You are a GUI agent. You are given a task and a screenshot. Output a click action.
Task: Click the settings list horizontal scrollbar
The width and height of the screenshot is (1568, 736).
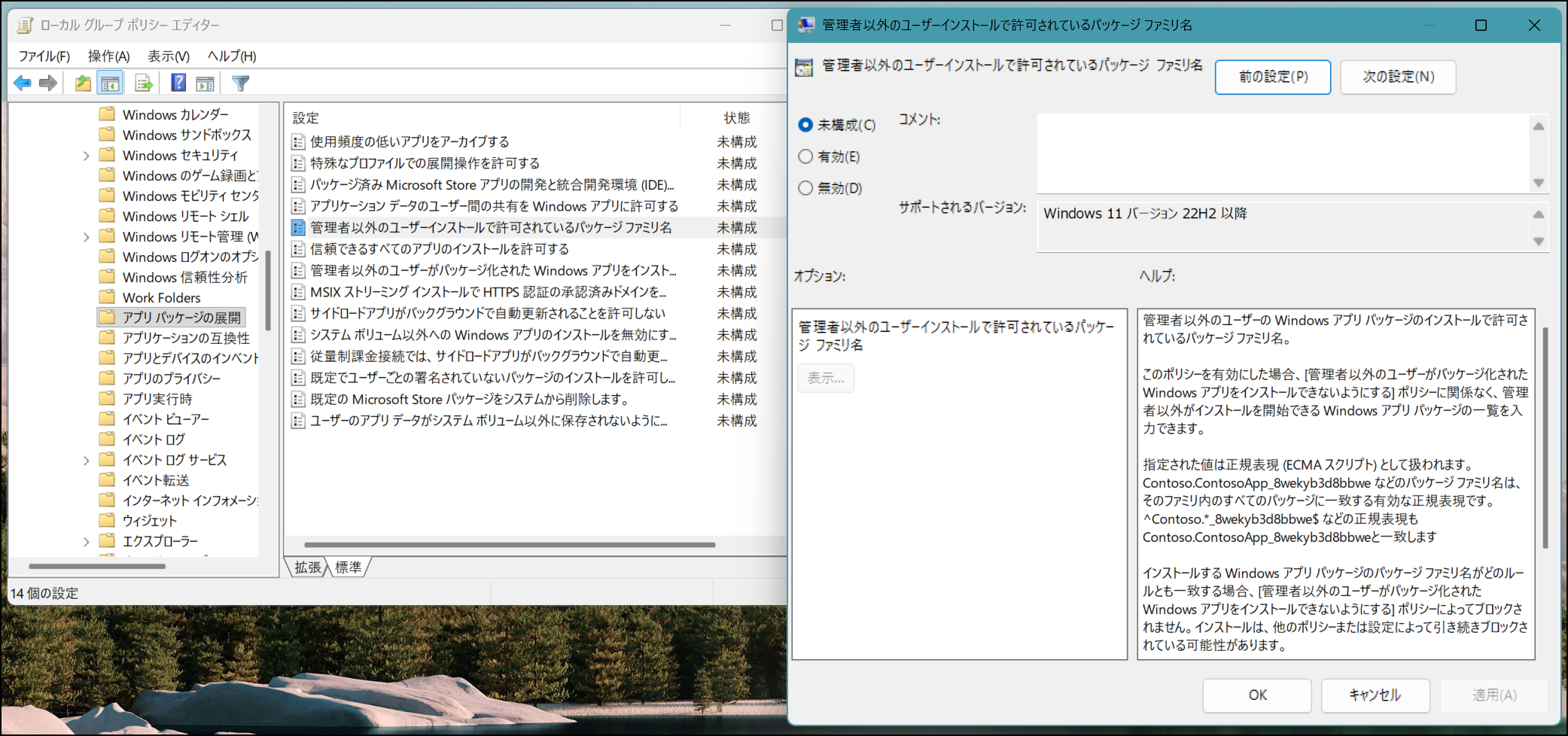point(509,544)
